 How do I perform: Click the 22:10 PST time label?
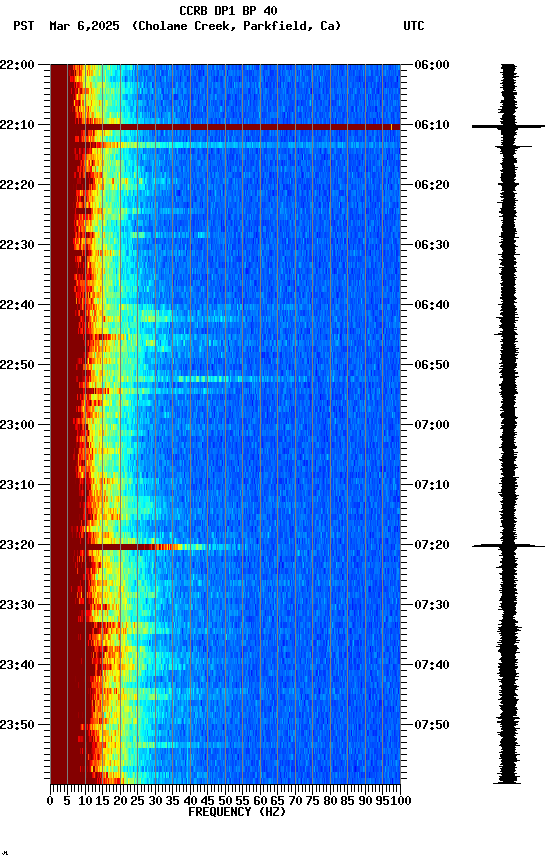point(17,125)
